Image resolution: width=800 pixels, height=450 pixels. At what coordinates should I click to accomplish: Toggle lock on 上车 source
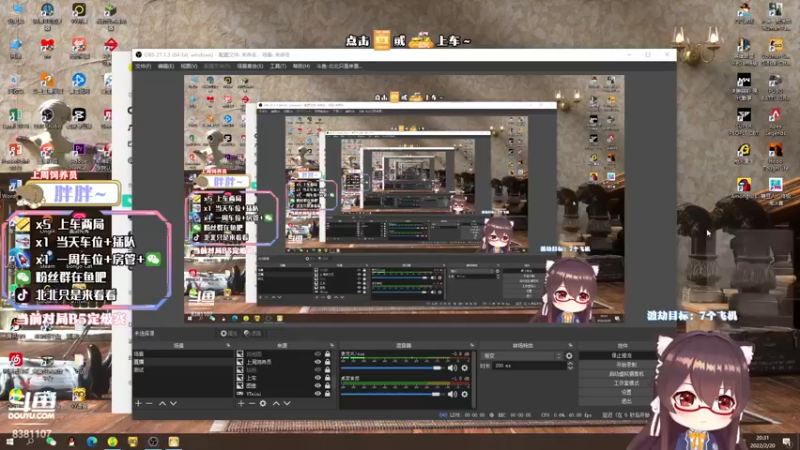coord(328,378)
